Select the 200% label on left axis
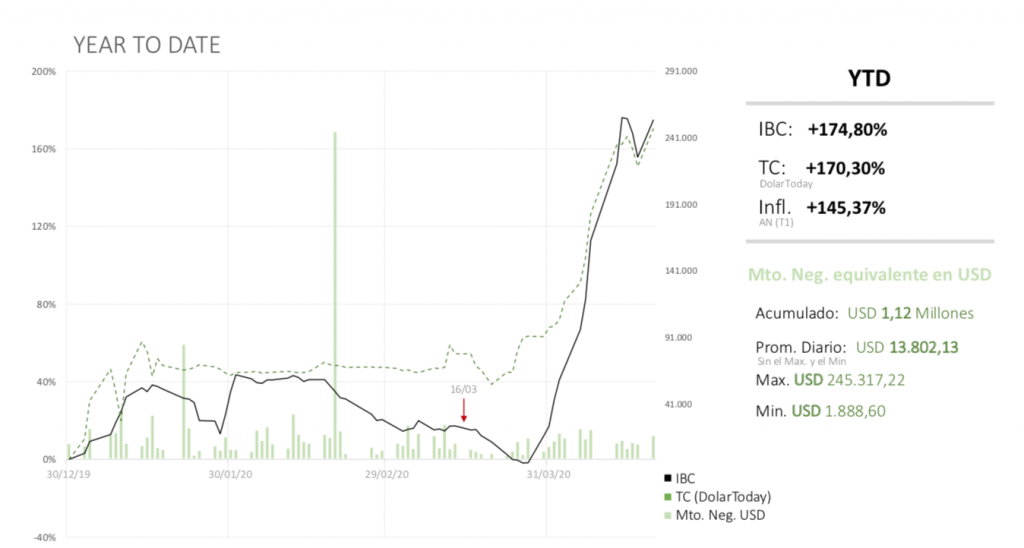 pyautogui.click(x=43, y=72)
